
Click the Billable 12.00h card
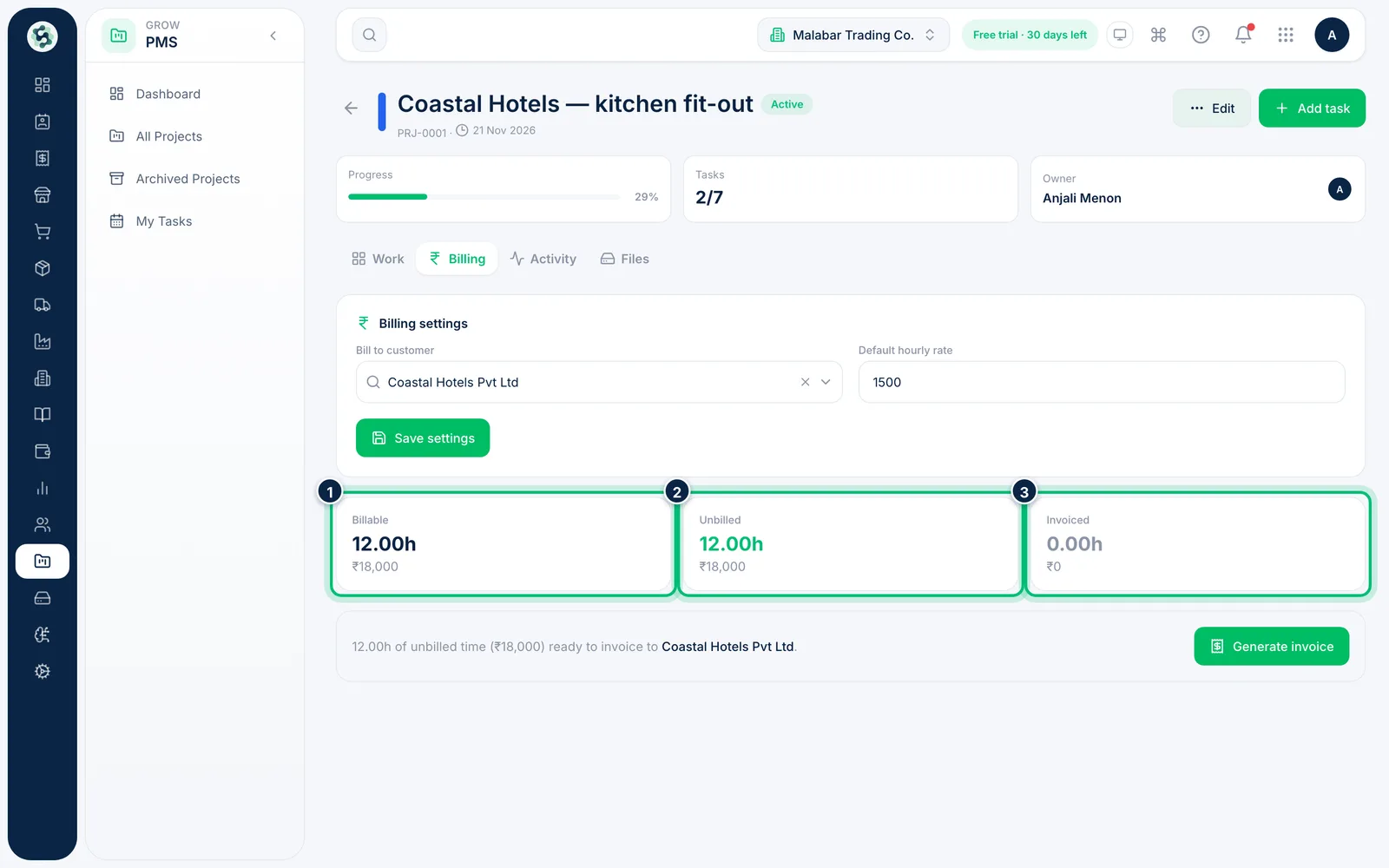coord(504,544)
